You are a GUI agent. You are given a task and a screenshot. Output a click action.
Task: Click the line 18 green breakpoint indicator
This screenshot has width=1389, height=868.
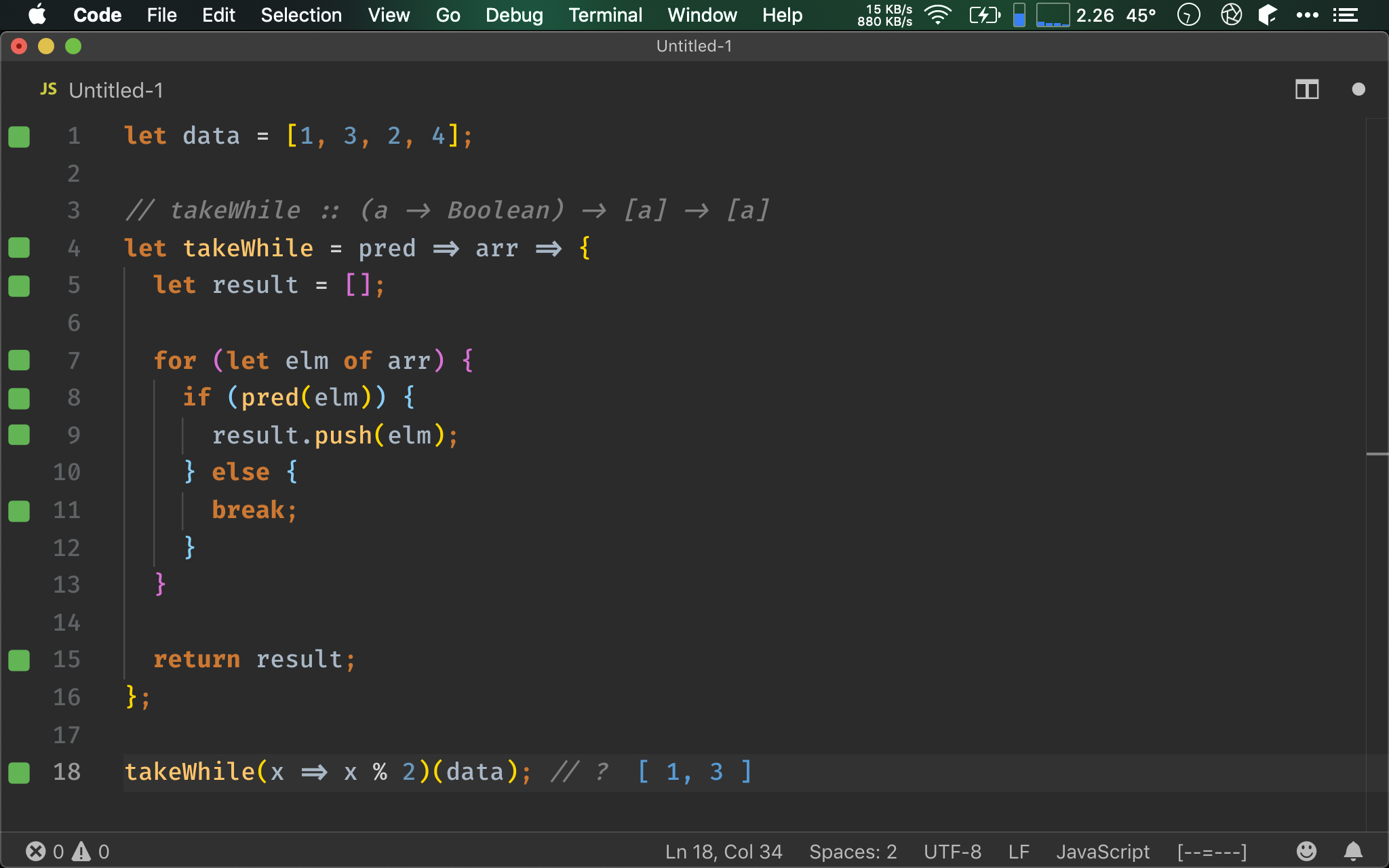[19, 770]
